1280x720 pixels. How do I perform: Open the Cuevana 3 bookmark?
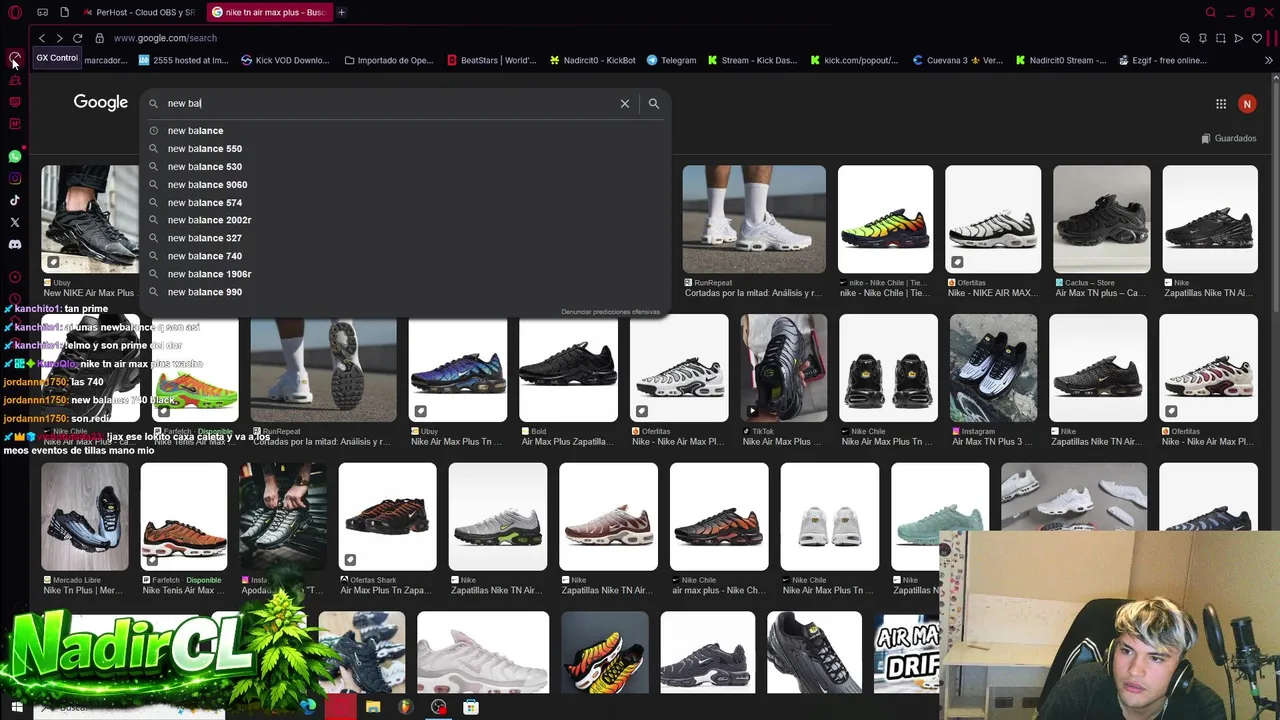(958, 60)
